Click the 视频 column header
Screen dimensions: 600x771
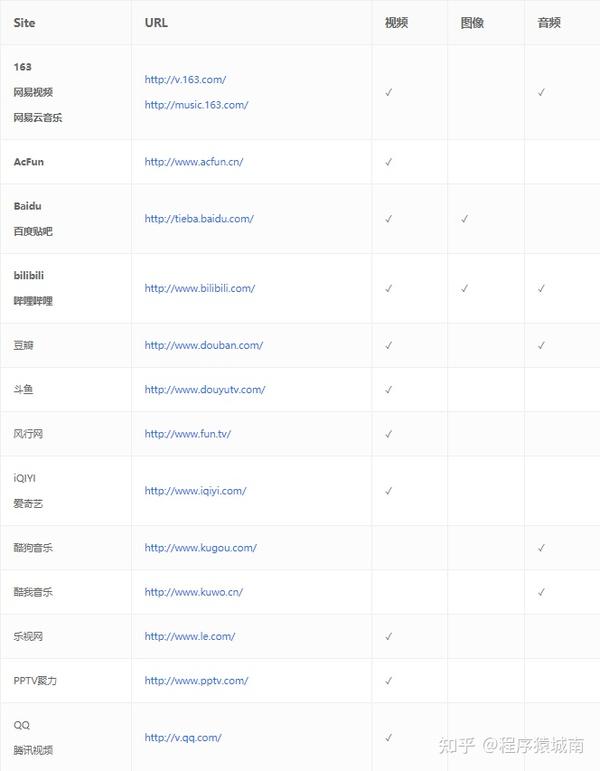[396, 22]
